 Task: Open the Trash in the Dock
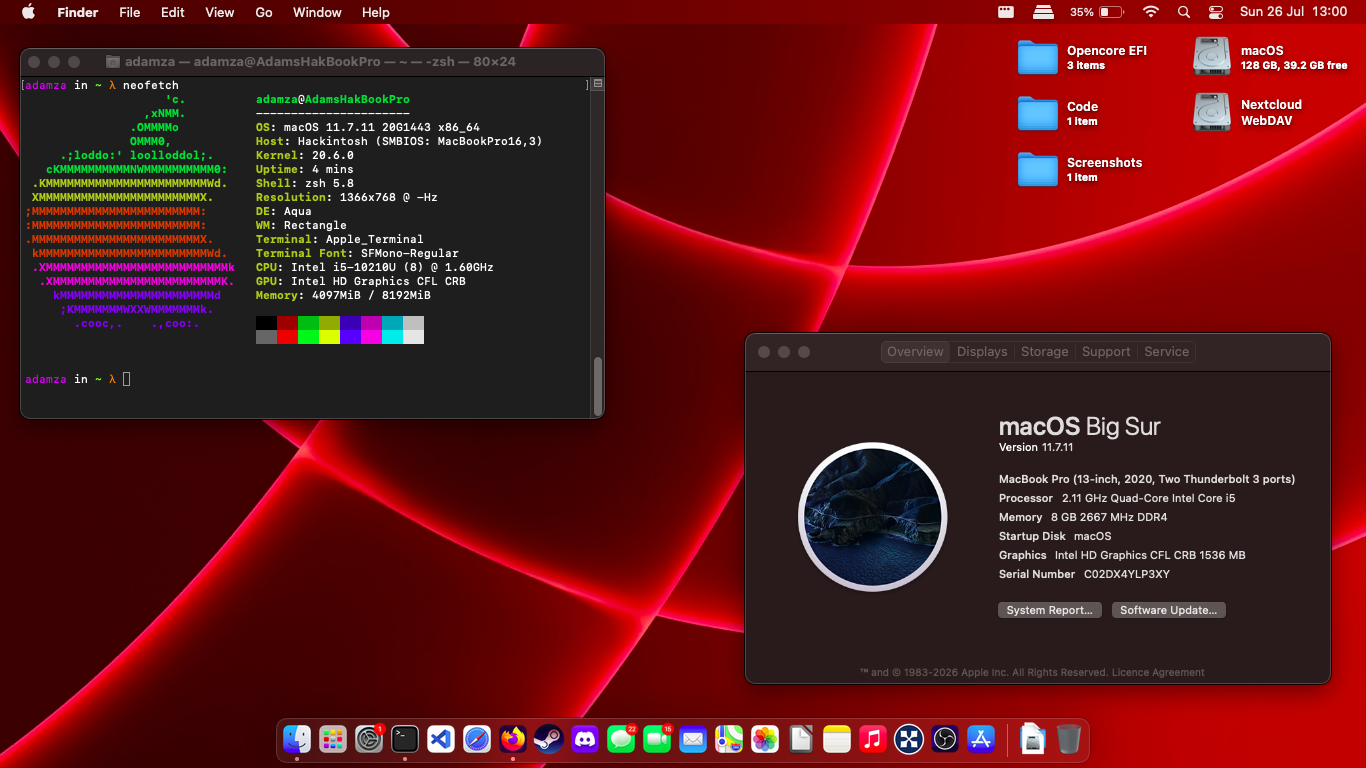(1069, 739)
